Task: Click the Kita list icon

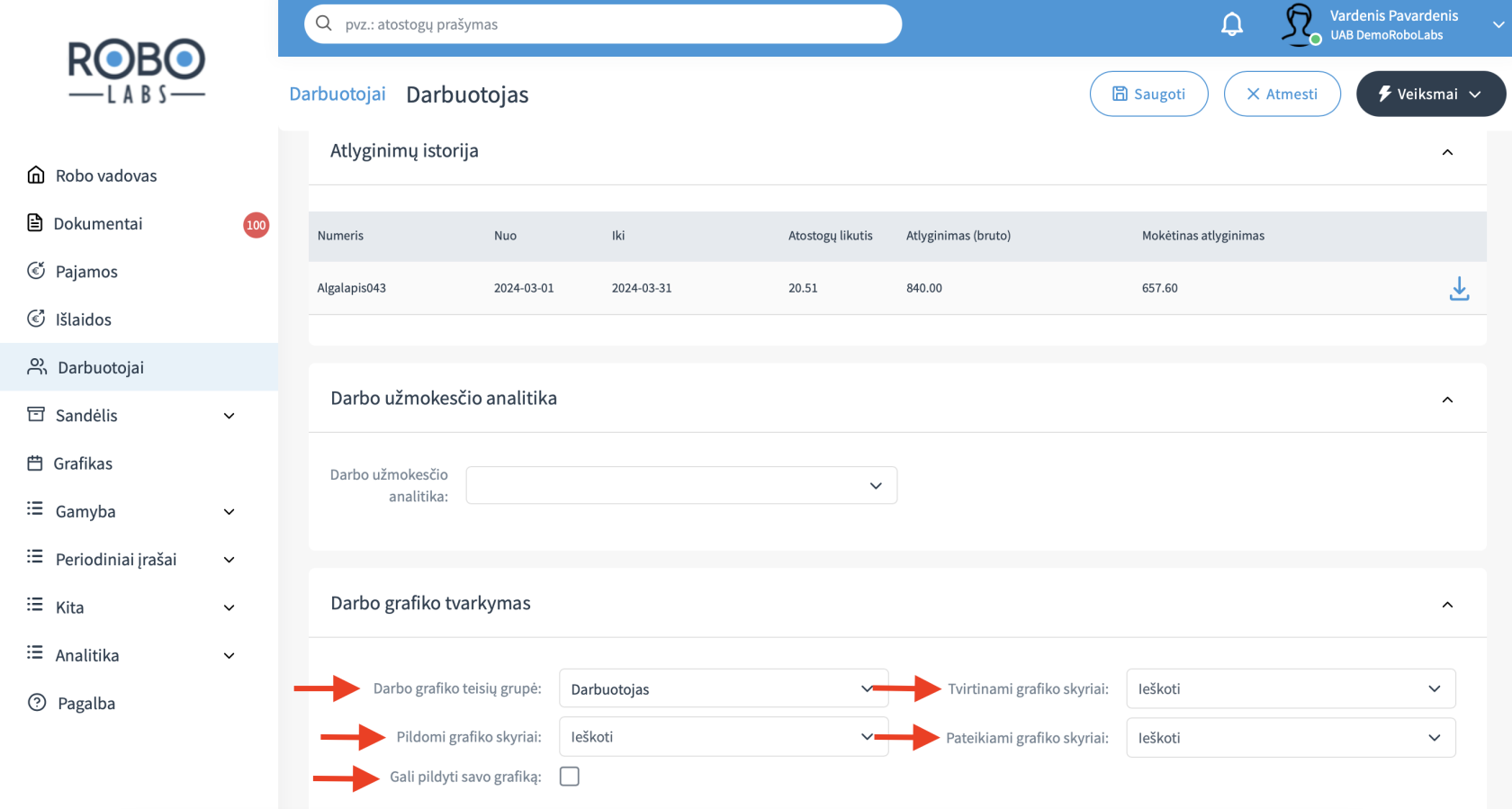Action: [x=35, y=604]
